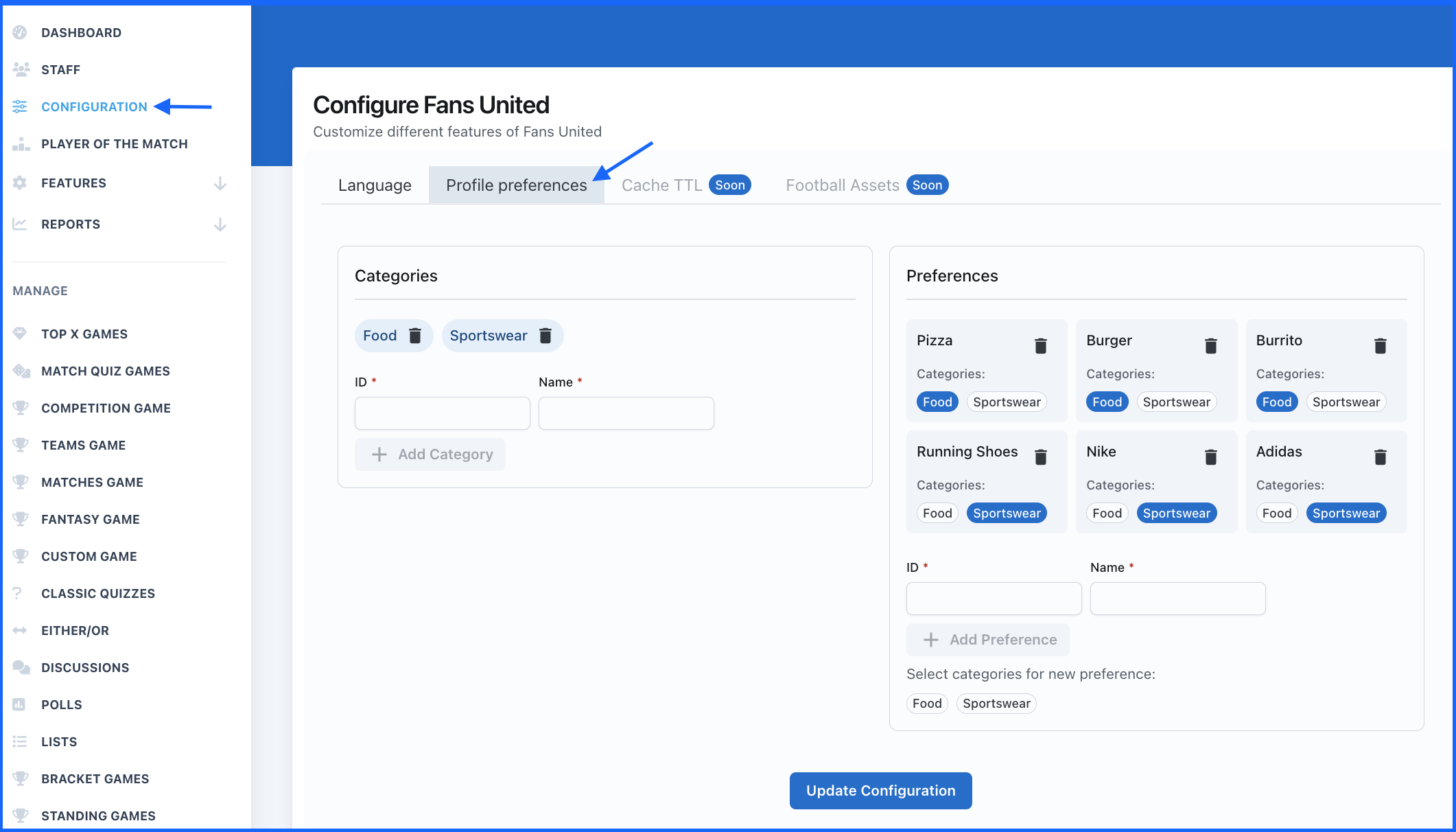Toggle Food category on Running Shoes card
Screen dimensions: 1456x832
point(937,513)
